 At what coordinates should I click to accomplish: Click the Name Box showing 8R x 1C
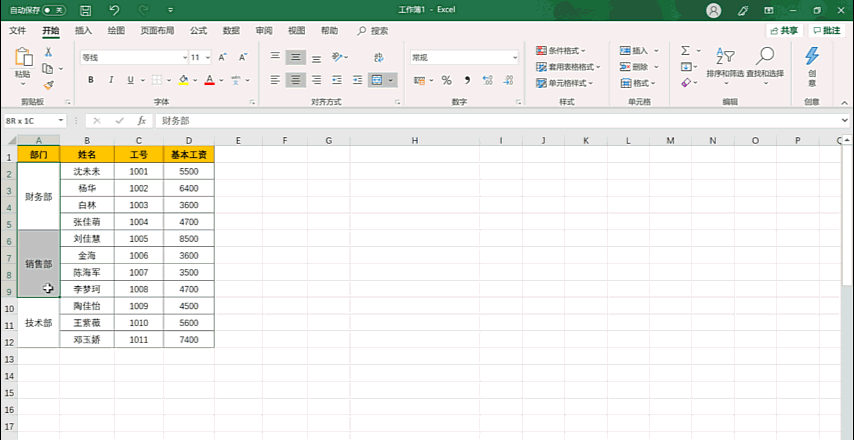[x=34, y=121]
